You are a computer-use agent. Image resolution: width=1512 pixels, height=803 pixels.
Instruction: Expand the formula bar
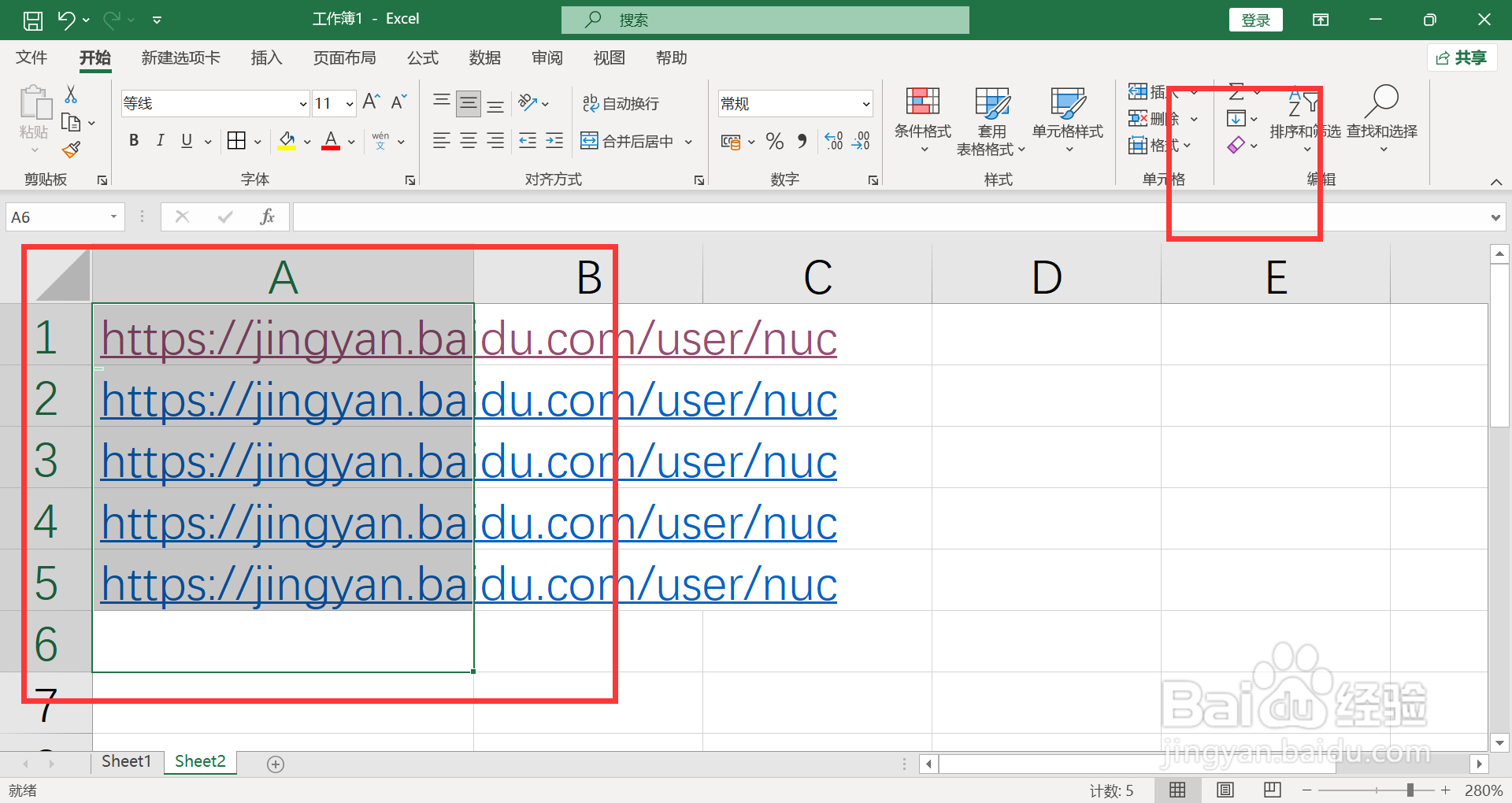pos(1495,217)
